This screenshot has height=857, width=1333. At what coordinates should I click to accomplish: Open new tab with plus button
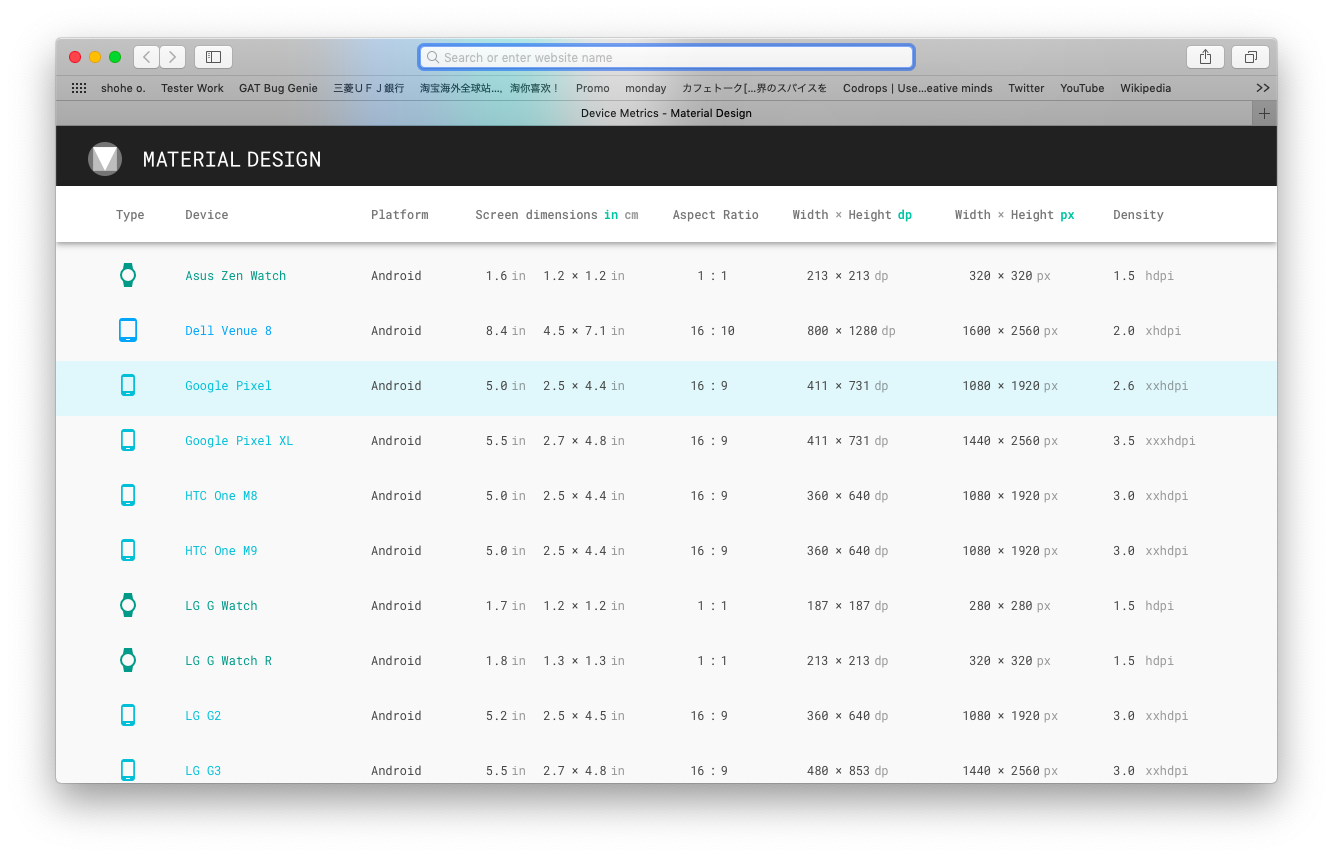pos(1264,113)
